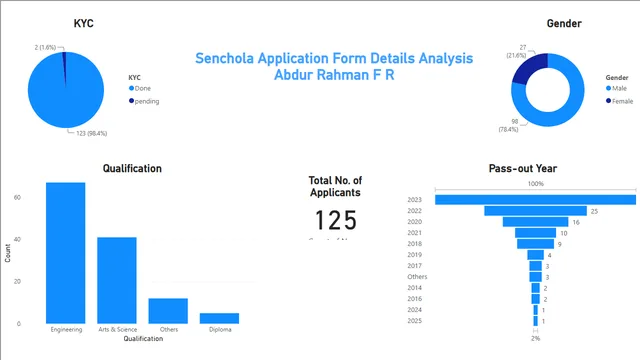Click the 2018 funnel bar
Image resolution: width=640 pixels, height=360 pixels.
click(536, 244)
